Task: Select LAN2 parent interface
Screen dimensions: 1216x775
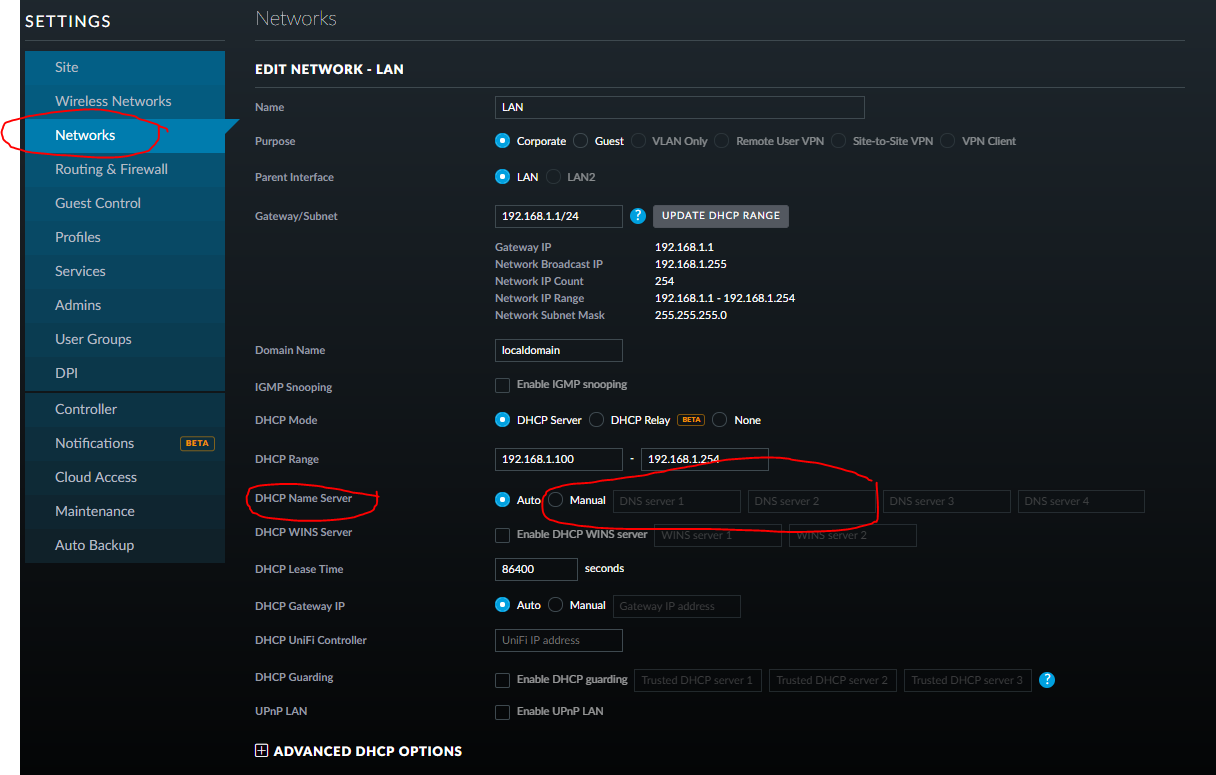Action: 554,177
